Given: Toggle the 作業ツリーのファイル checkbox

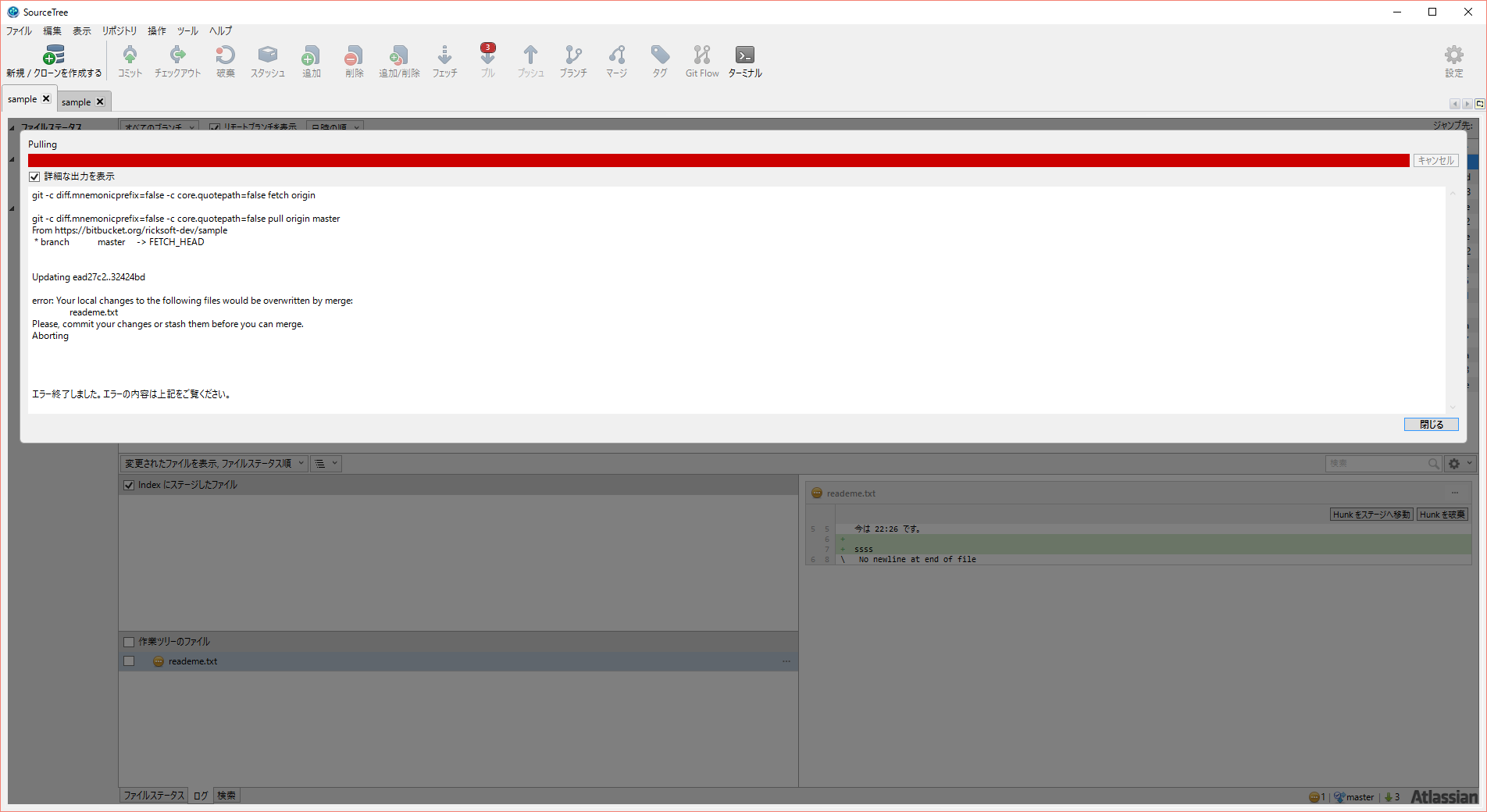Looking at the screenshot, I should coord(129,642).
